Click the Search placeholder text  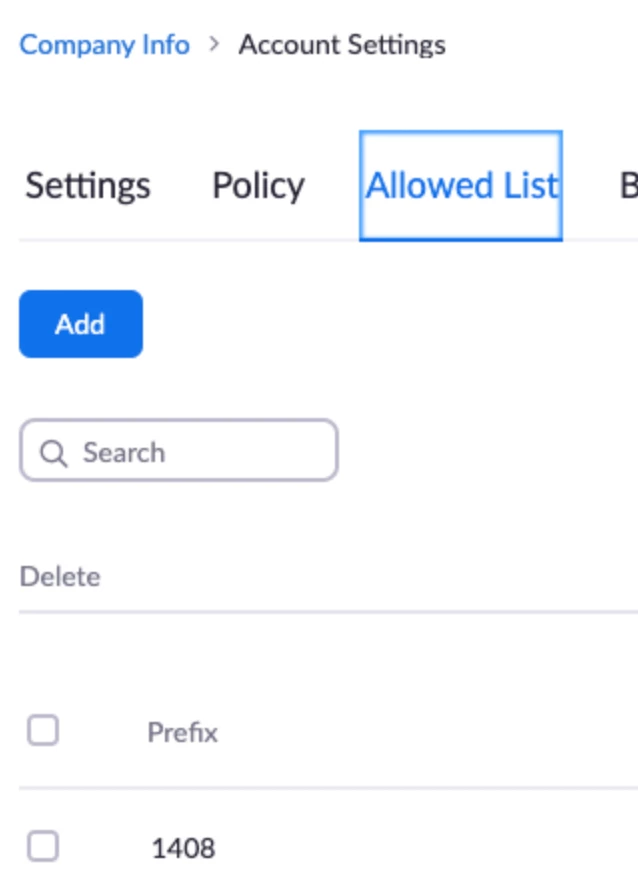click(x=124, y=453)
